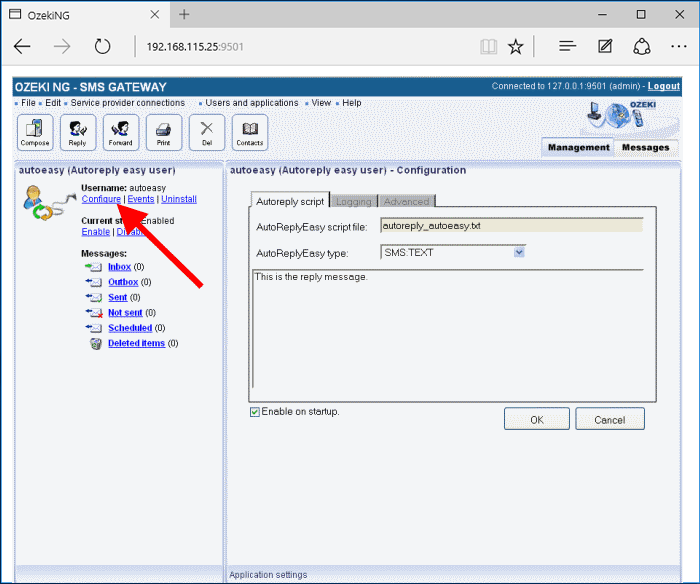Click the reply message text area
Viewport: 700px width, 584px height.
(448, 329)
